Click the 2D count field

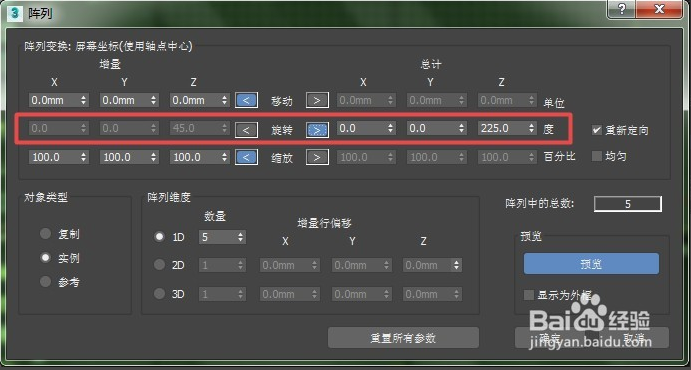(223, 265)
